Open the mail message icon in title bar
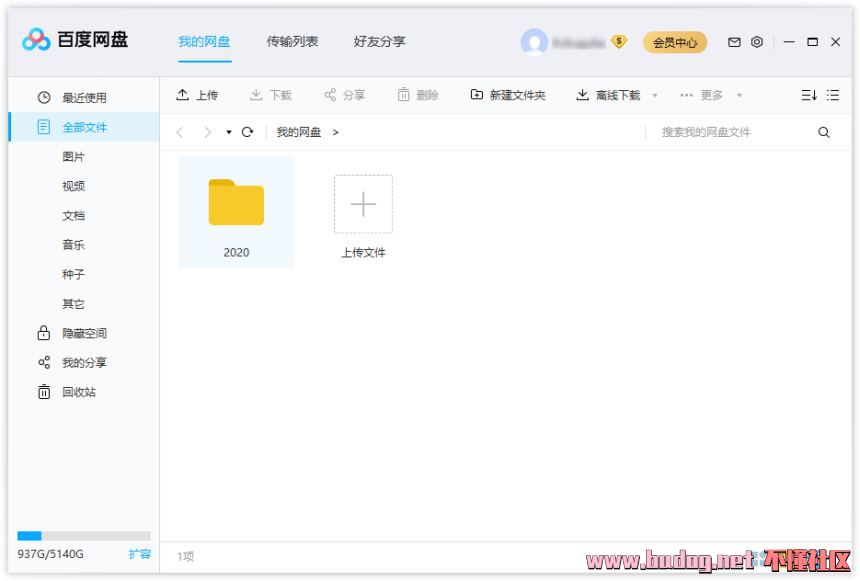 (x=734, y=42)
